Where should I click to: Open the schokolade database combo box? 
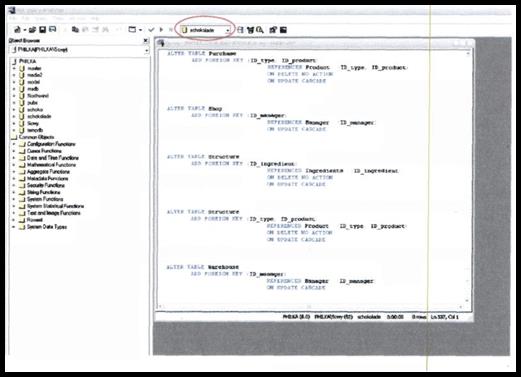pos(205,30)
